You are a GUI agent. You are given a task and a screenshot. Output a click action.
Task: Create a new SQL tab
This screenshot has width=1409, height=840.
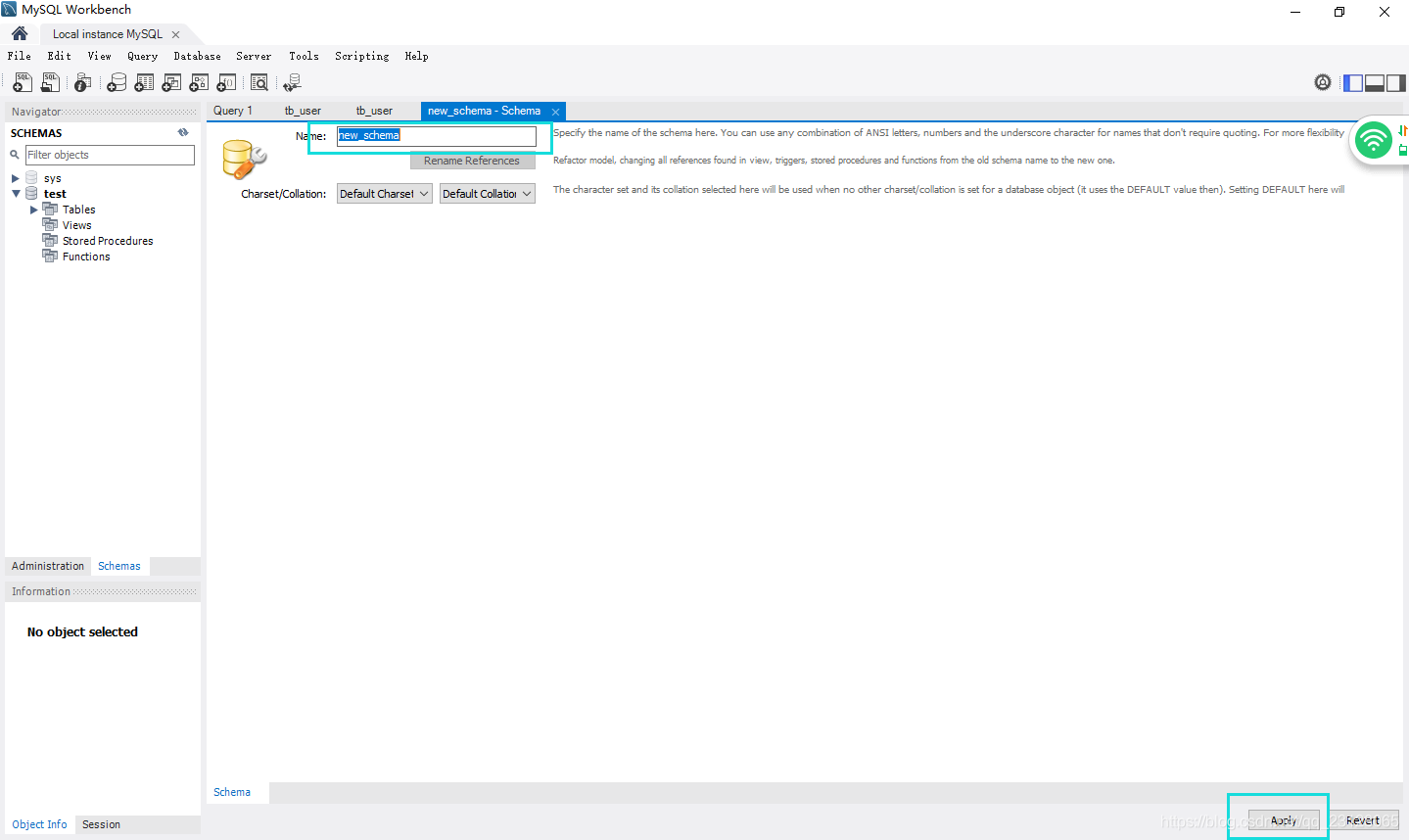point(22,82)
